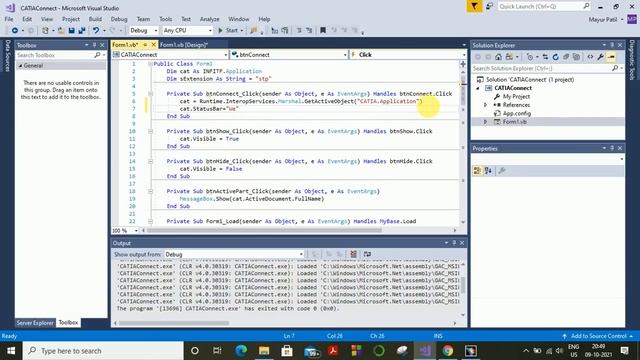Open the Build menu
Screen dimensions: 640x360
click(x=95, y=19)
